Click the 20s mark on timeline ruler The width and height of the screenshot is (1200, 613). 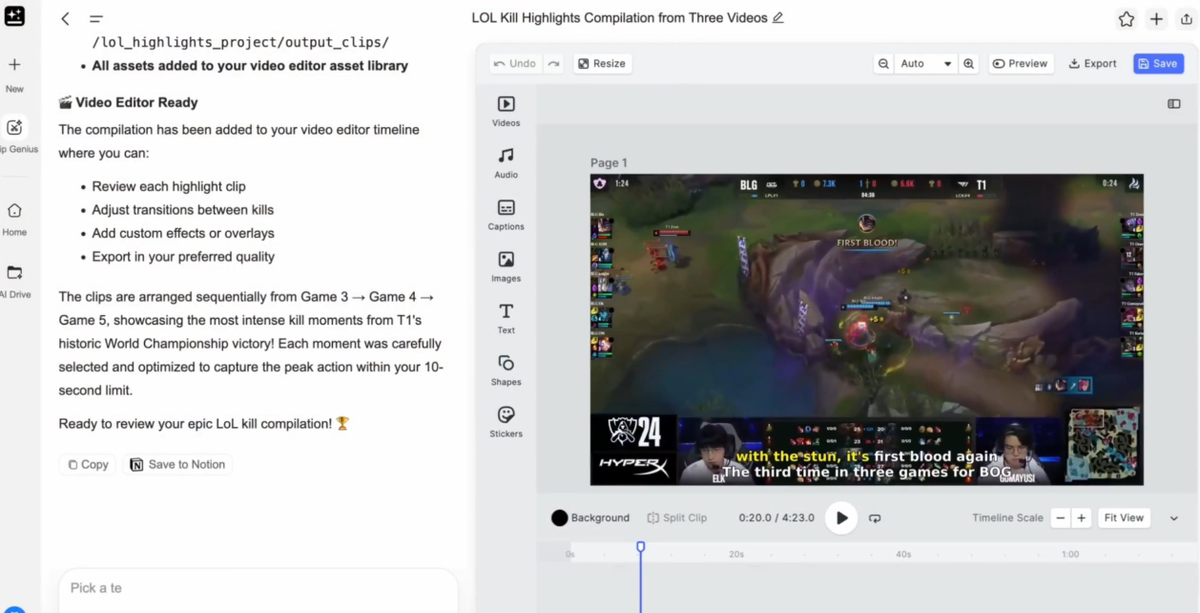click(736, 554)
